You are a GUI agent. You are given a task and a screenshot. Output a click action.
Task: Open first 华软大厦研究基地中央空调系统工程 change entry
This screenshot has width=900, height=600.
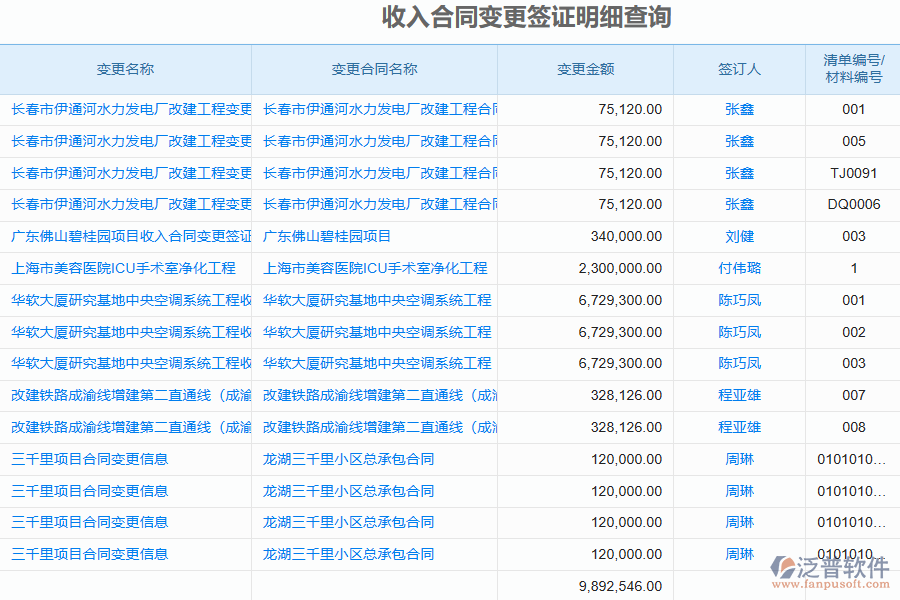125,300
